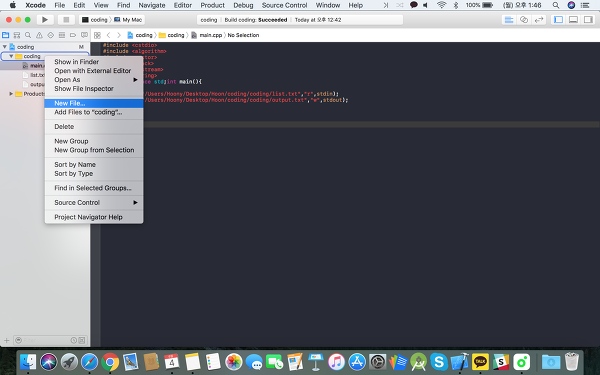Toggle the Navigator pane visibility
Screen dimensions: 600x375
tap(558, 20)
